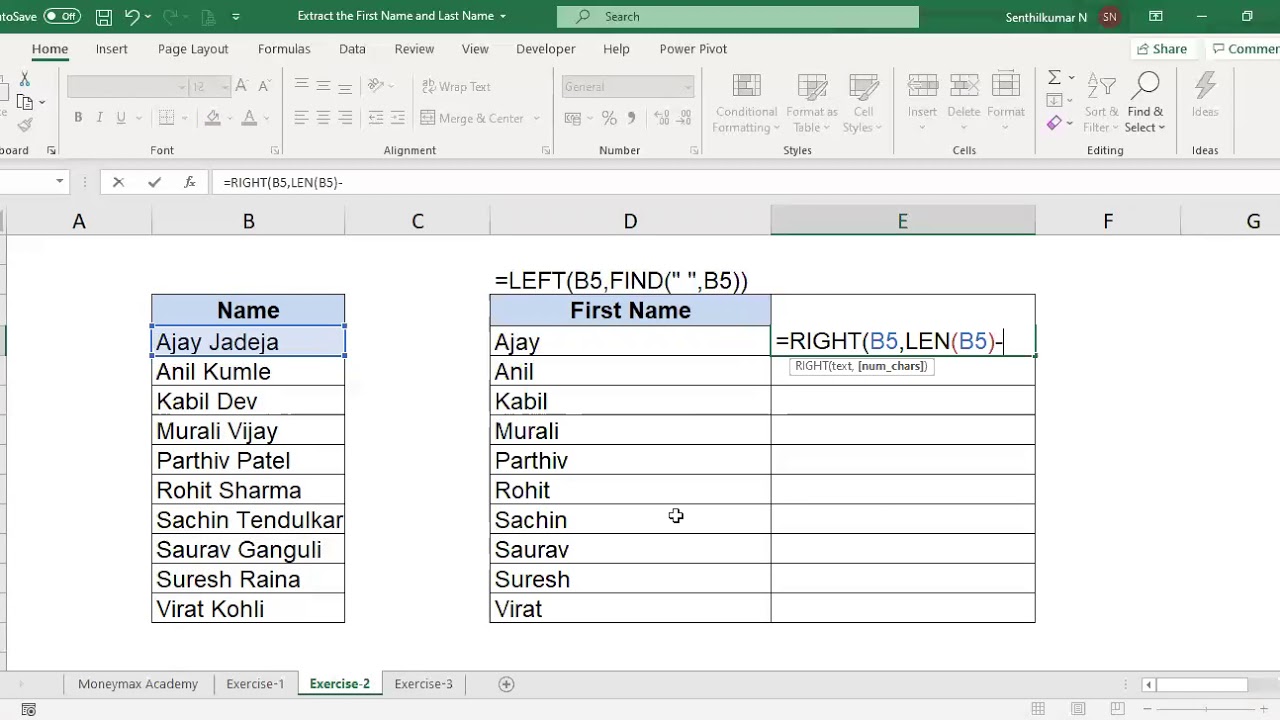Viewport: 1280px width, 720px height.
Task: Open the font name combo box
Action: point(127,87)
